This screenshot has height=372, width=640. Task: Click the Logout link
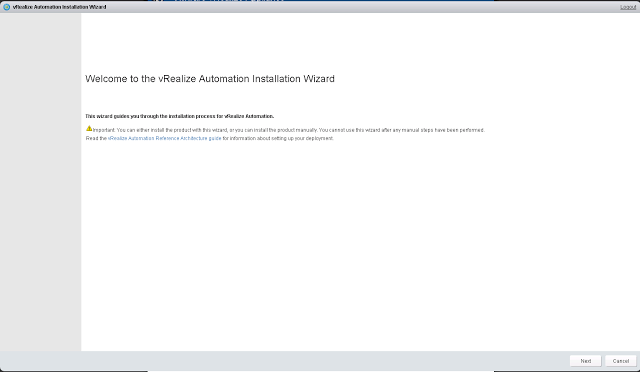coord(628,7)
